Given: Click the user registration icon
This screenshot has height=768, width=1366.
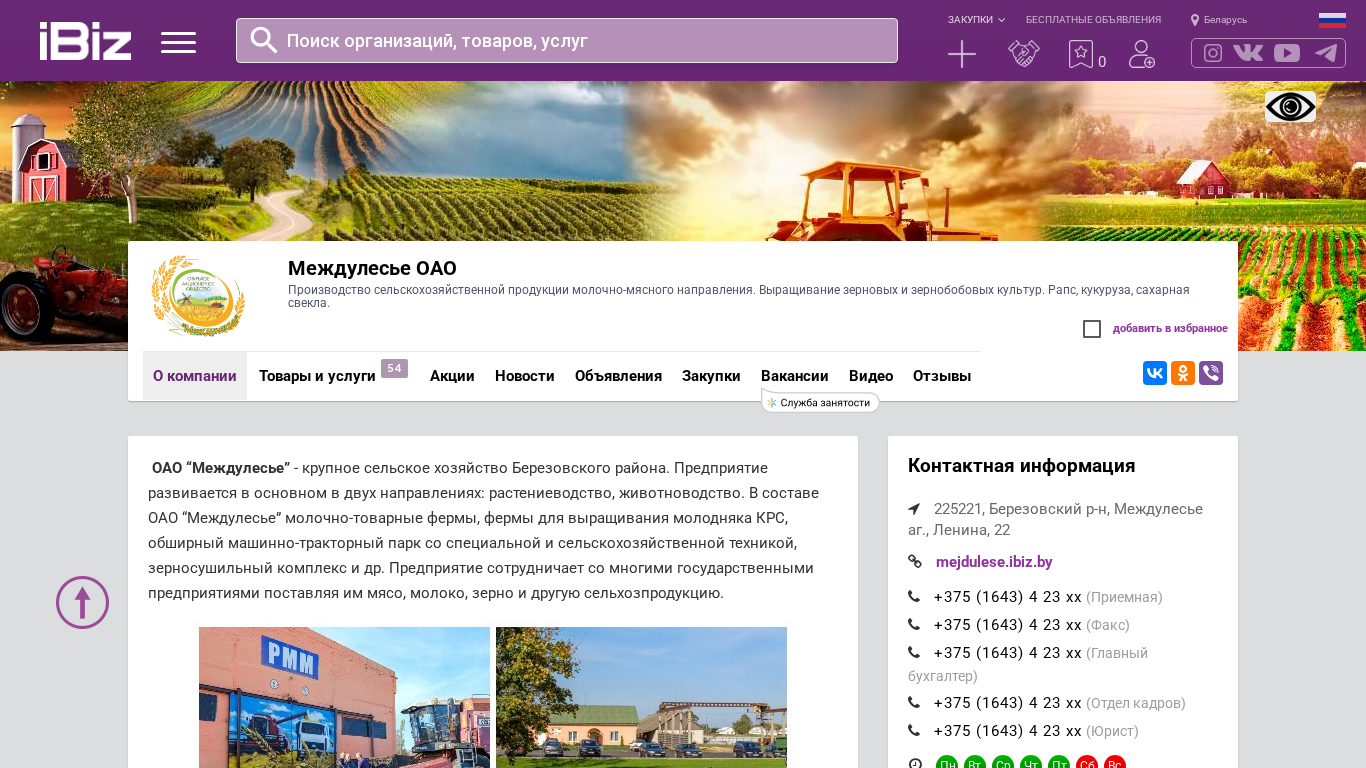Looking at the screenshot, I should pyautogui.click(x=1142, y=54).
